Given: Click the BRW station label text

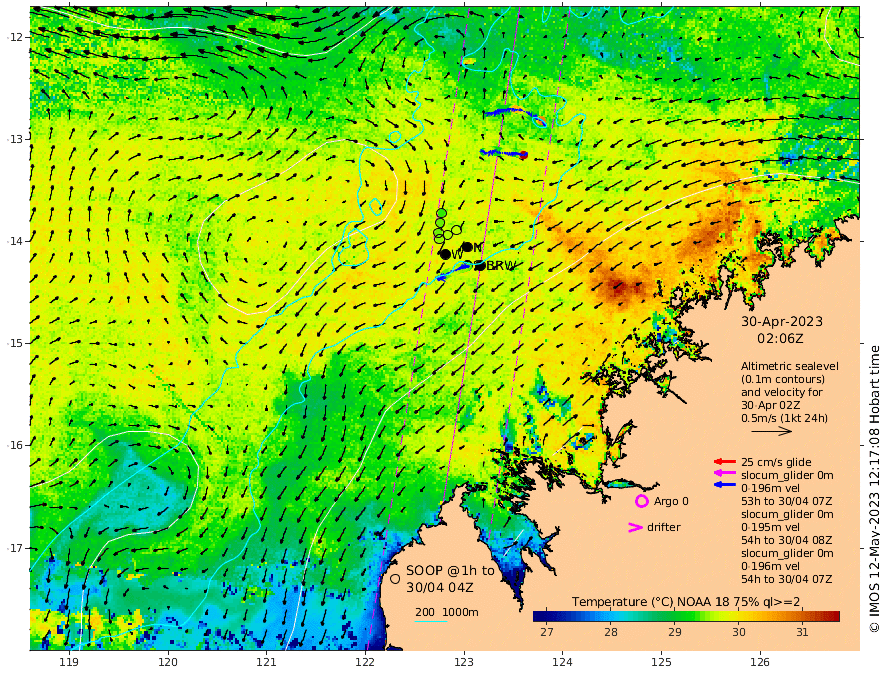Looking at the screenshot, I should tap(501, 265).
